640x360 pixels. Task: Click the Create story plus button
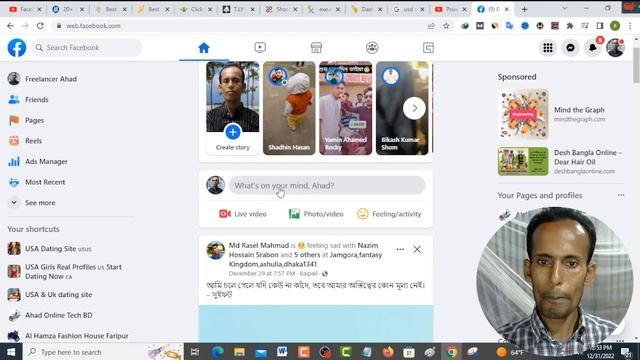[x=233, y=132]
